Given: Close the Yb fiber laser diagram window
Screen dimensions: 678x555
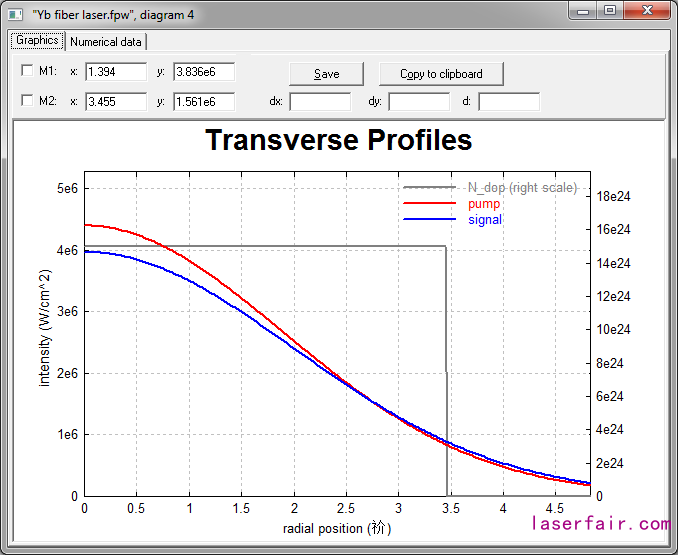Looking at the screenshot, I should pyautogui.click(x=645, y=10).
